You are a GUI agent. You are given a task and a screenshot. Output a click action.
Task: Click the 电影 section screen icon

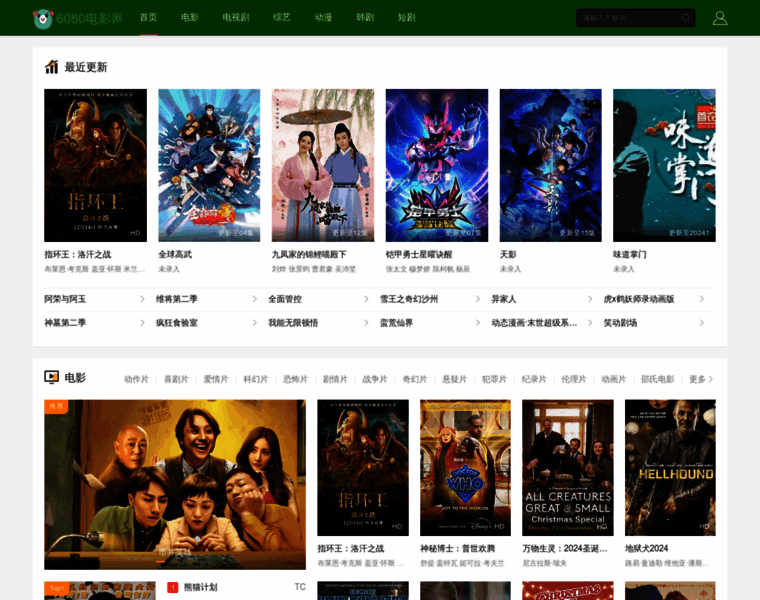pos(51,377)
